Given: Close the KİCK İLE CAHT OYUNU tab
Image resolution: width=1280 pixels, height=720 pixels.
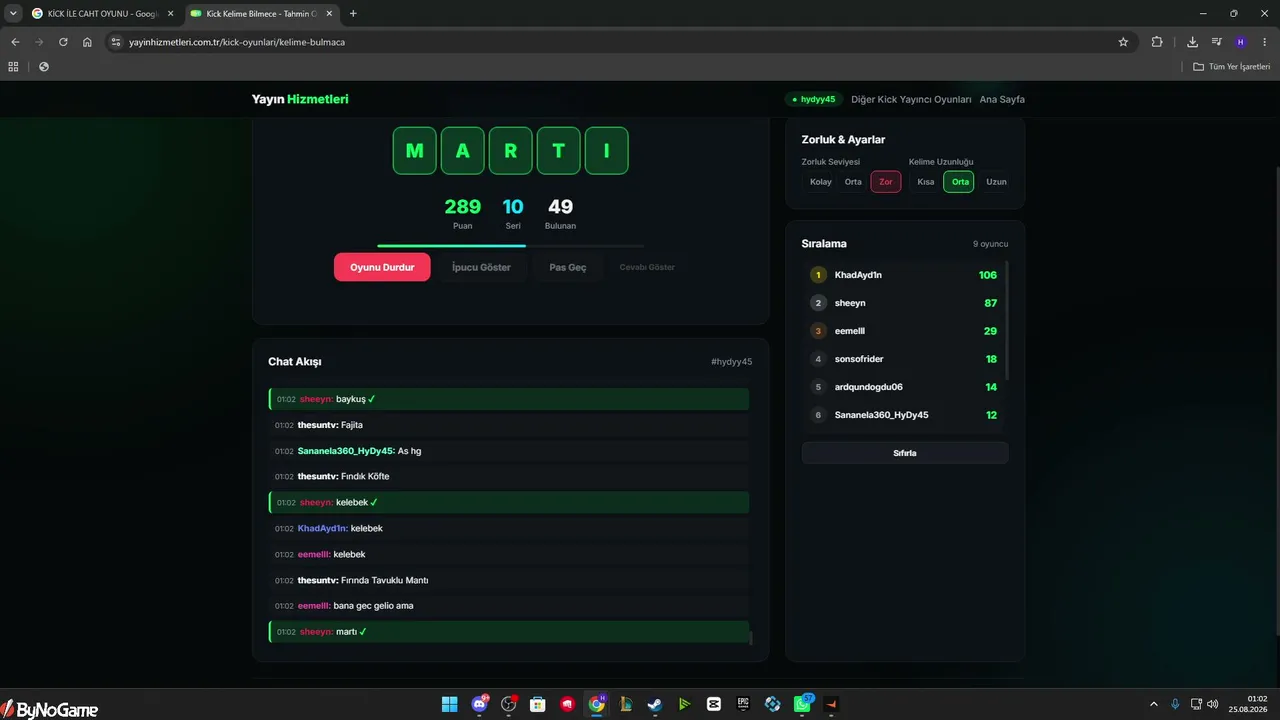Looking at the screenshot, I should 170,14.
